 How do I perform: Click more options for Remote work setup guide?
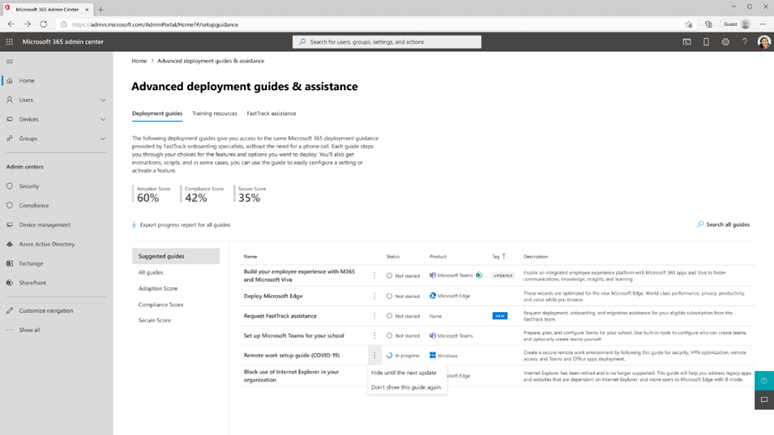[x=374, y=356]
